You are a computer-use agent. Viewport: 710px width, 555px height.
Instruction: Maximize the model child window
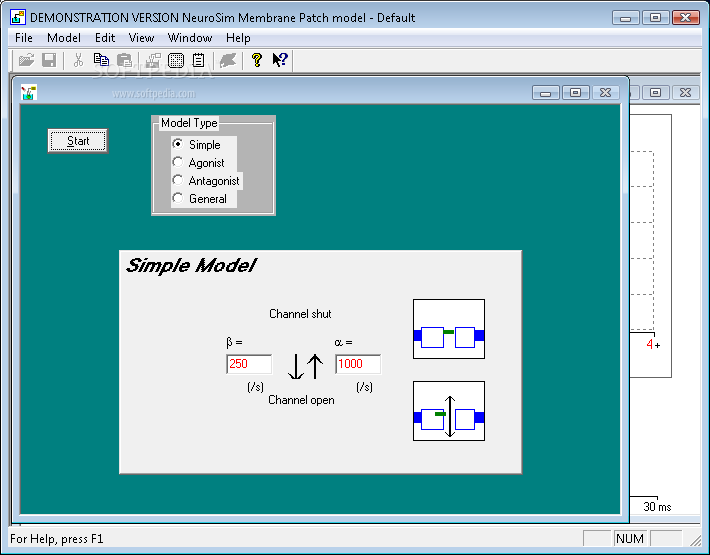pyautogui.click(x=576, y=93)
